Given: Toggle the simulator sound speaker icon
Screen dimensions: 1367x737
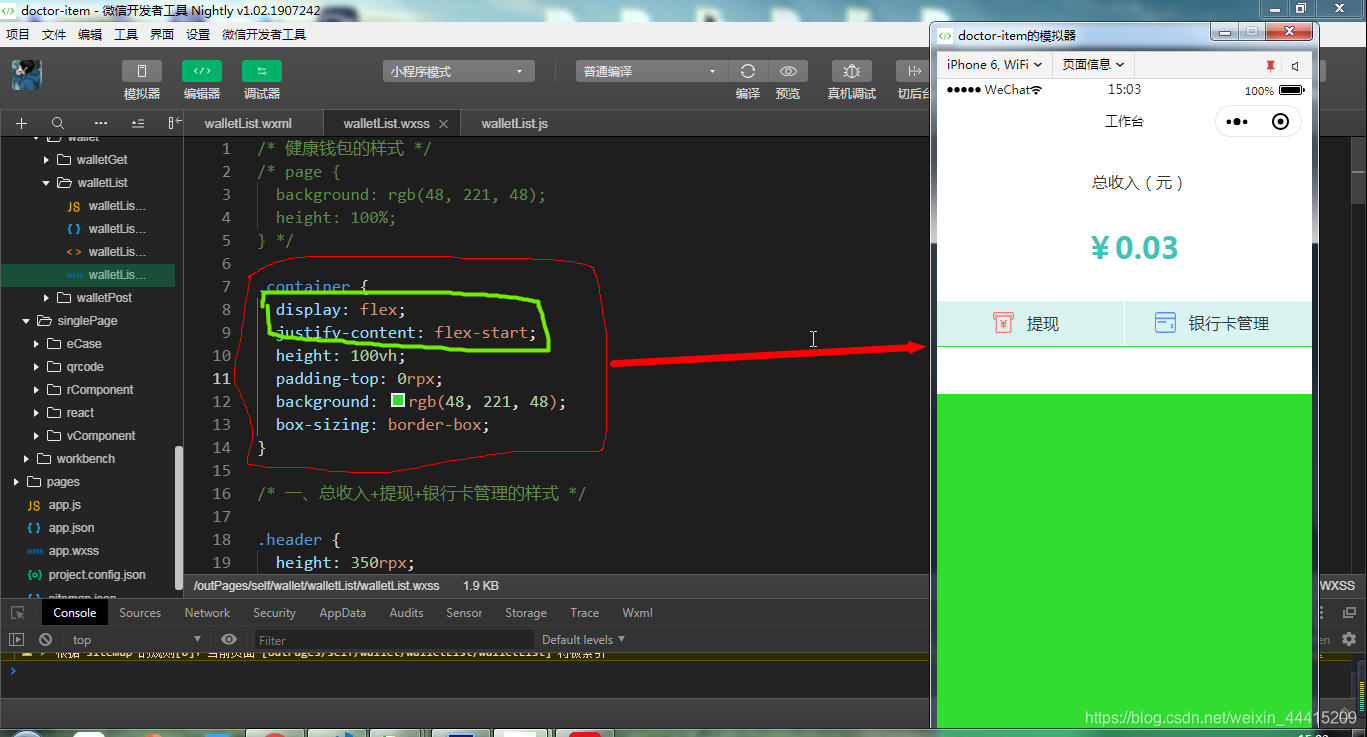Looking at the screenshot, I should (1296, 65).
